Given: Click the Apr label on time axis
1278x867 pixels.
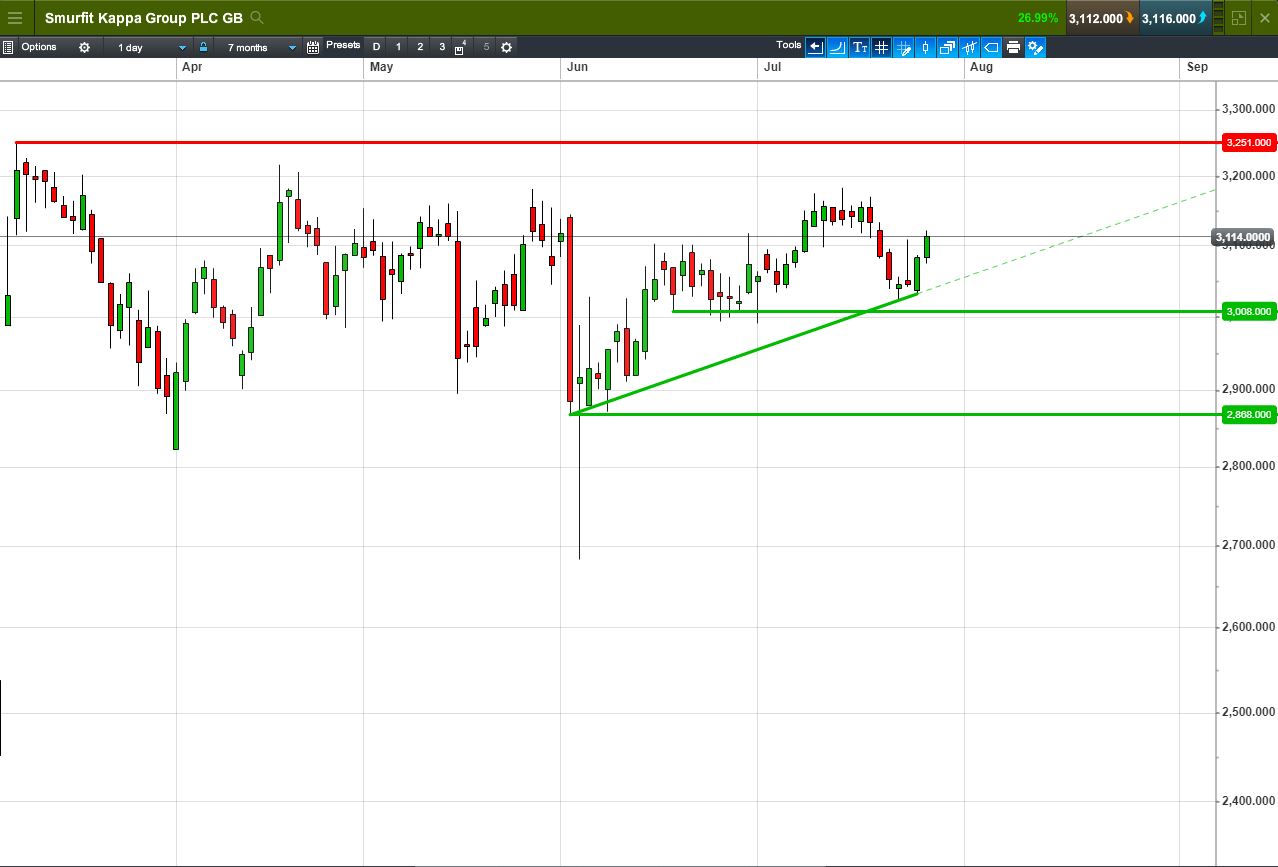Looking at the screenshot, I should pos(192,67).
